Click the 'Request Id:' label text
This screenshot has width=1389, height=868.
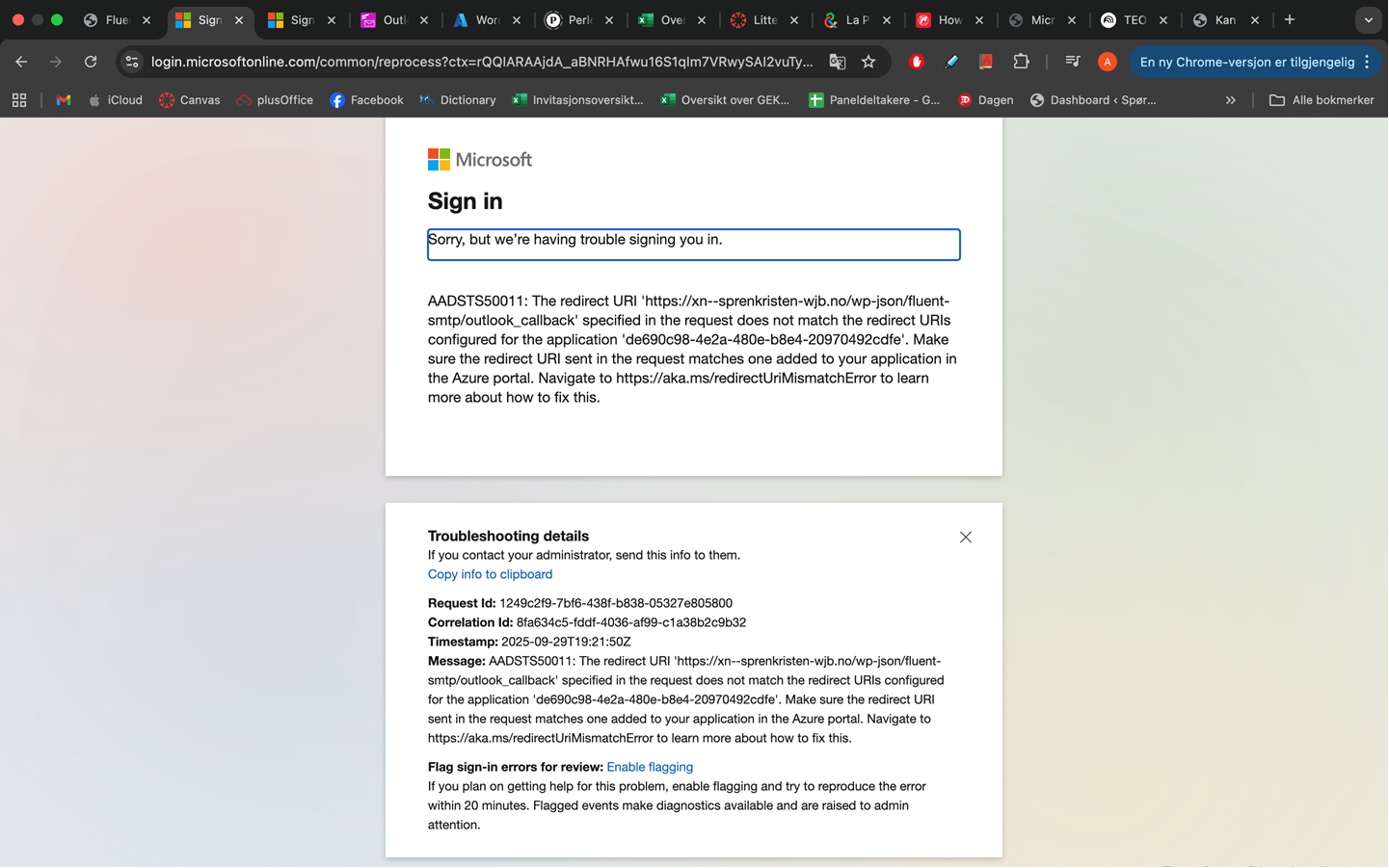coord(462,603)
